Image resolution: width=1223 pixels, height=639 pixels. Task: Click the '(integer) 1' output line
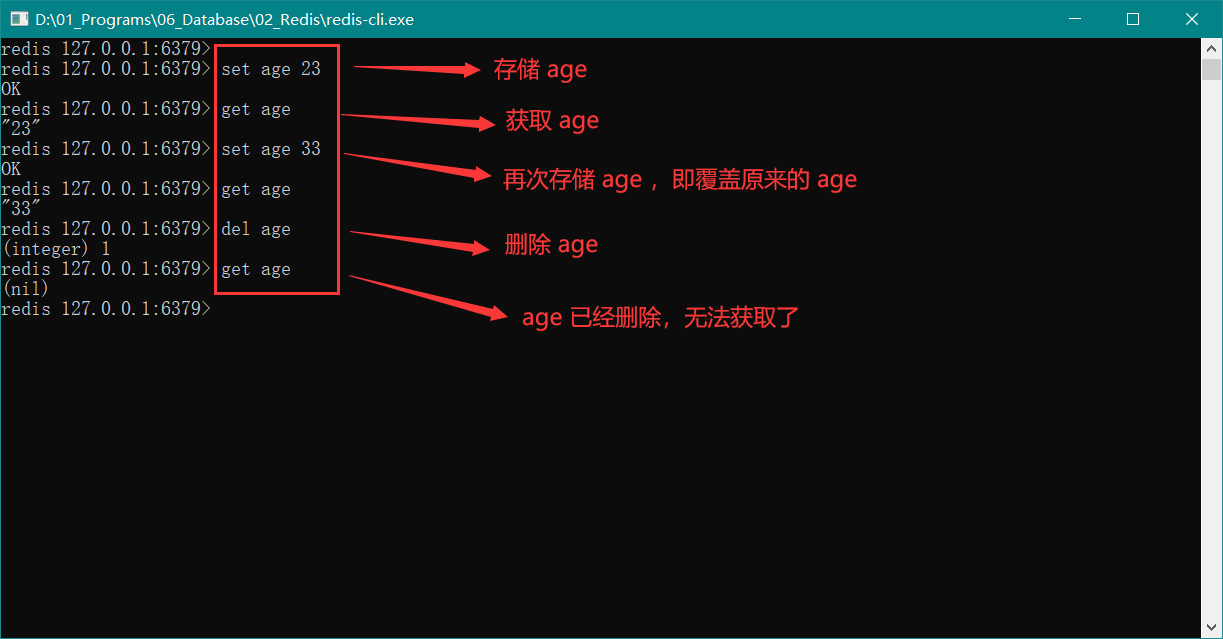[56, 249]
